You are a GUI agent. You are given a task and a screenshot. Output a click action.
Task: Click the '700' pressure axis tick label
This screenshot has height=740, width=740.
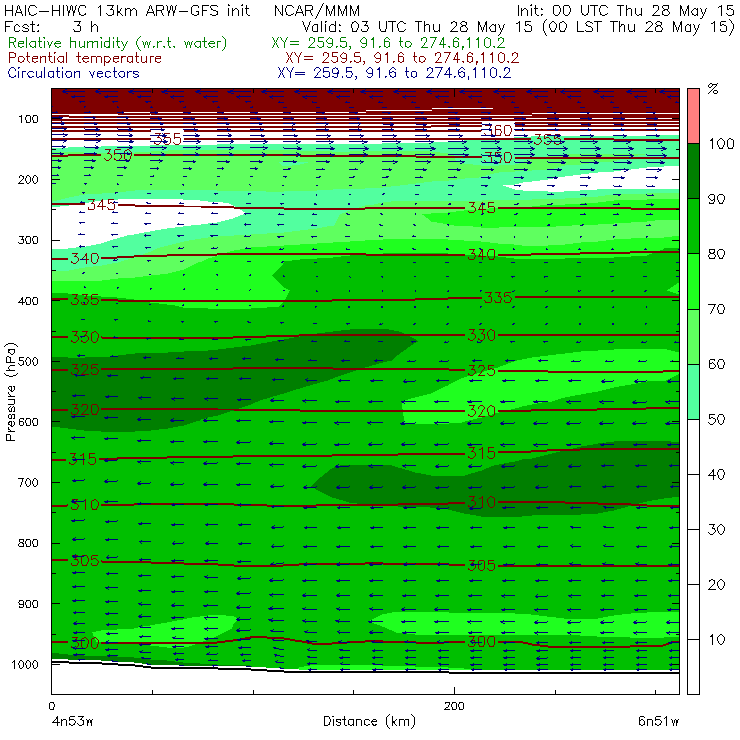coord(28,482)
